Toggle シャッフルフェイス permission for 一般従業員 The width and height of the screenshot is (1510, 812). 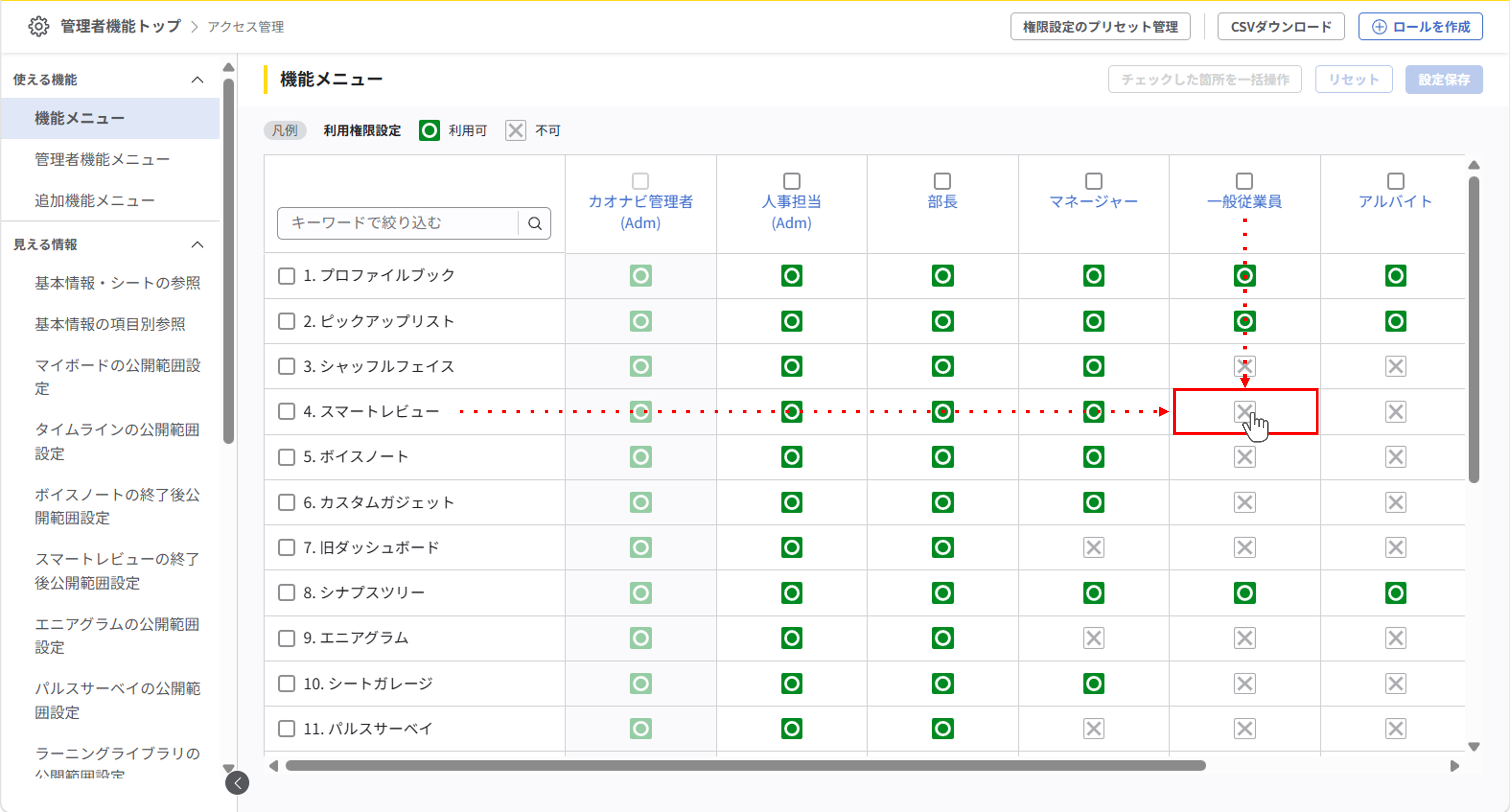click(1244, 367)
